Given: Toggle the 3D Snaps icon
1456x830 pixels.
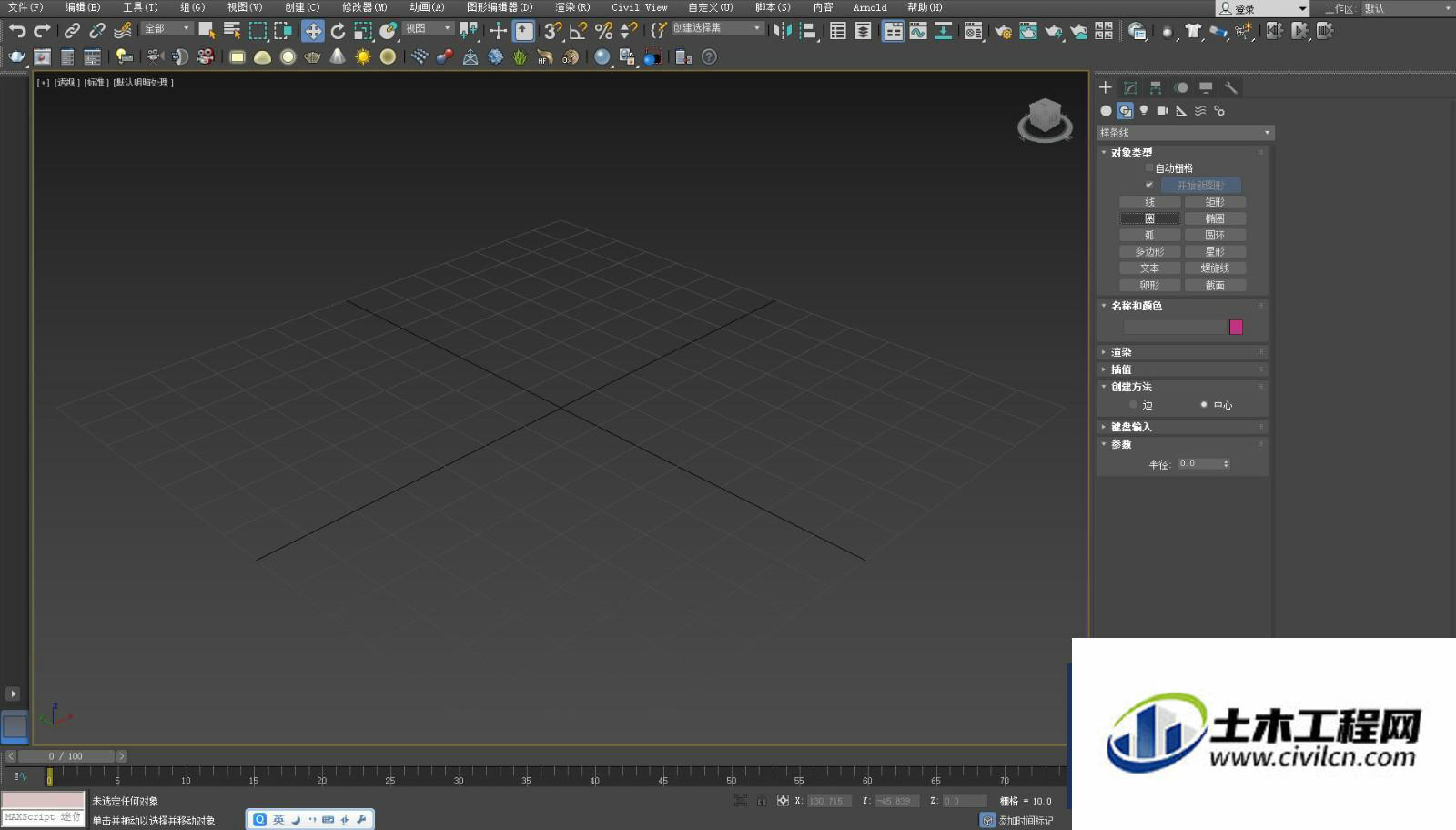Looking at the screenshot, I should click(x=552, y=31).
